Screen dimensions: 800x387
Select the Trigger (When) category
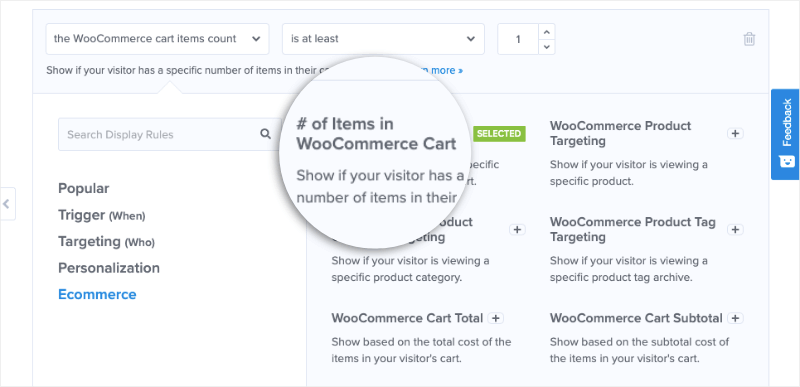pos(102,215)
